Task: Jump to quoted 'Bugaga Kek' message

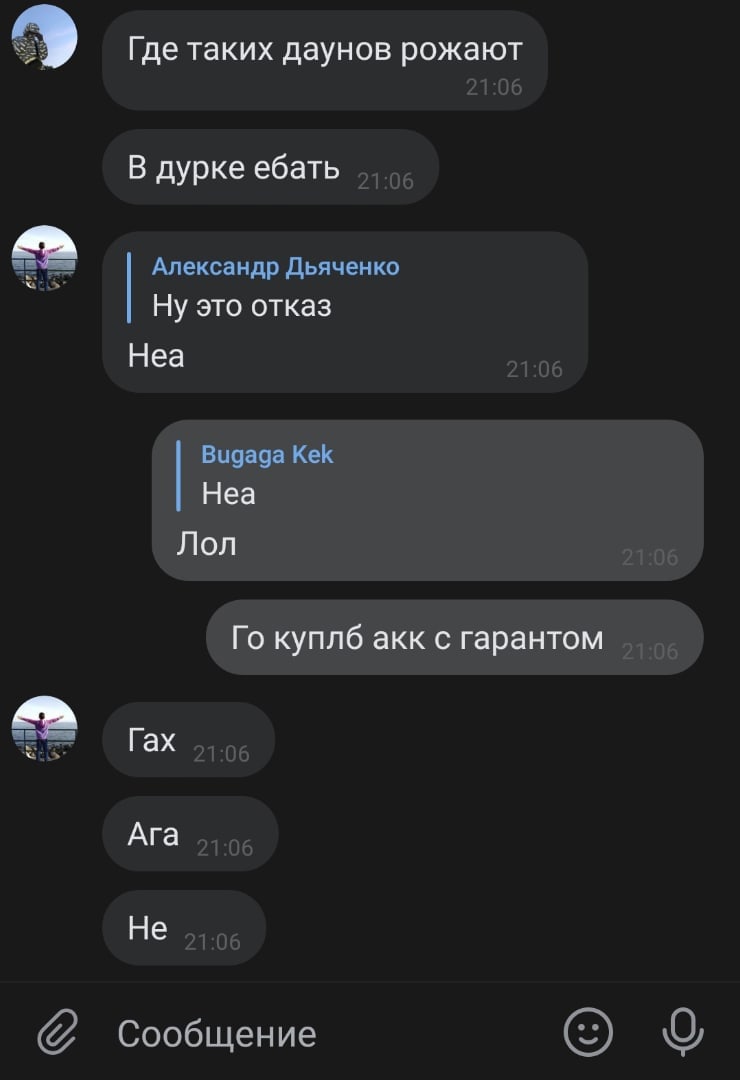Action: (256, 475)
